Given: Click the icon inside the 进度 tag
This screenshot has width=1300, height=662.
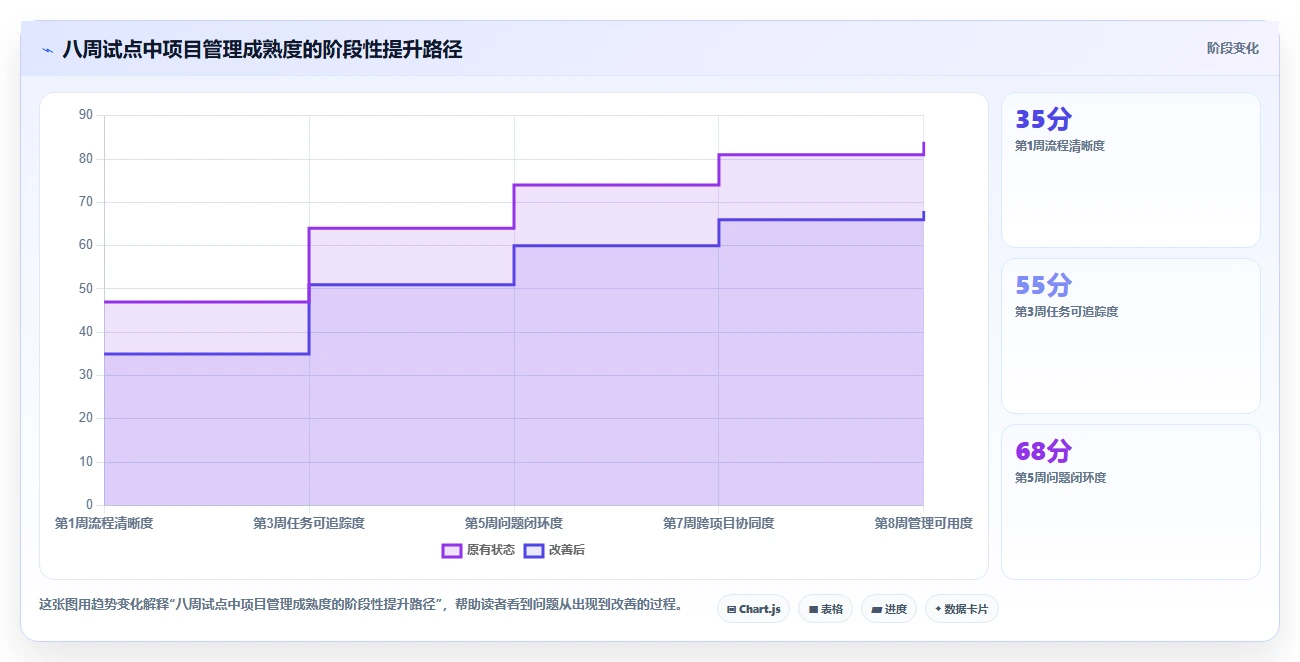Looking at the screenshot, I should 876,609.
